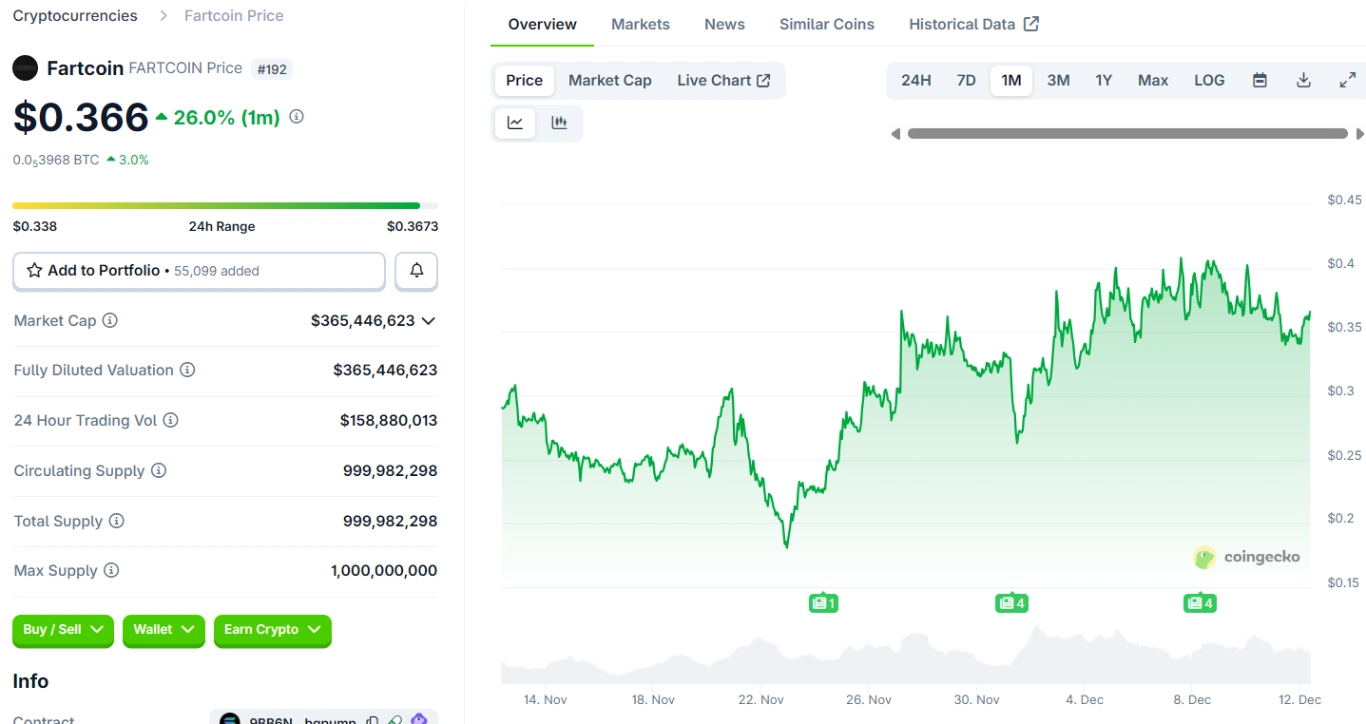This screenshot has height=724, width=1366.
Task: Switch to the Markets tab
Action: click(x=640, y=23)
